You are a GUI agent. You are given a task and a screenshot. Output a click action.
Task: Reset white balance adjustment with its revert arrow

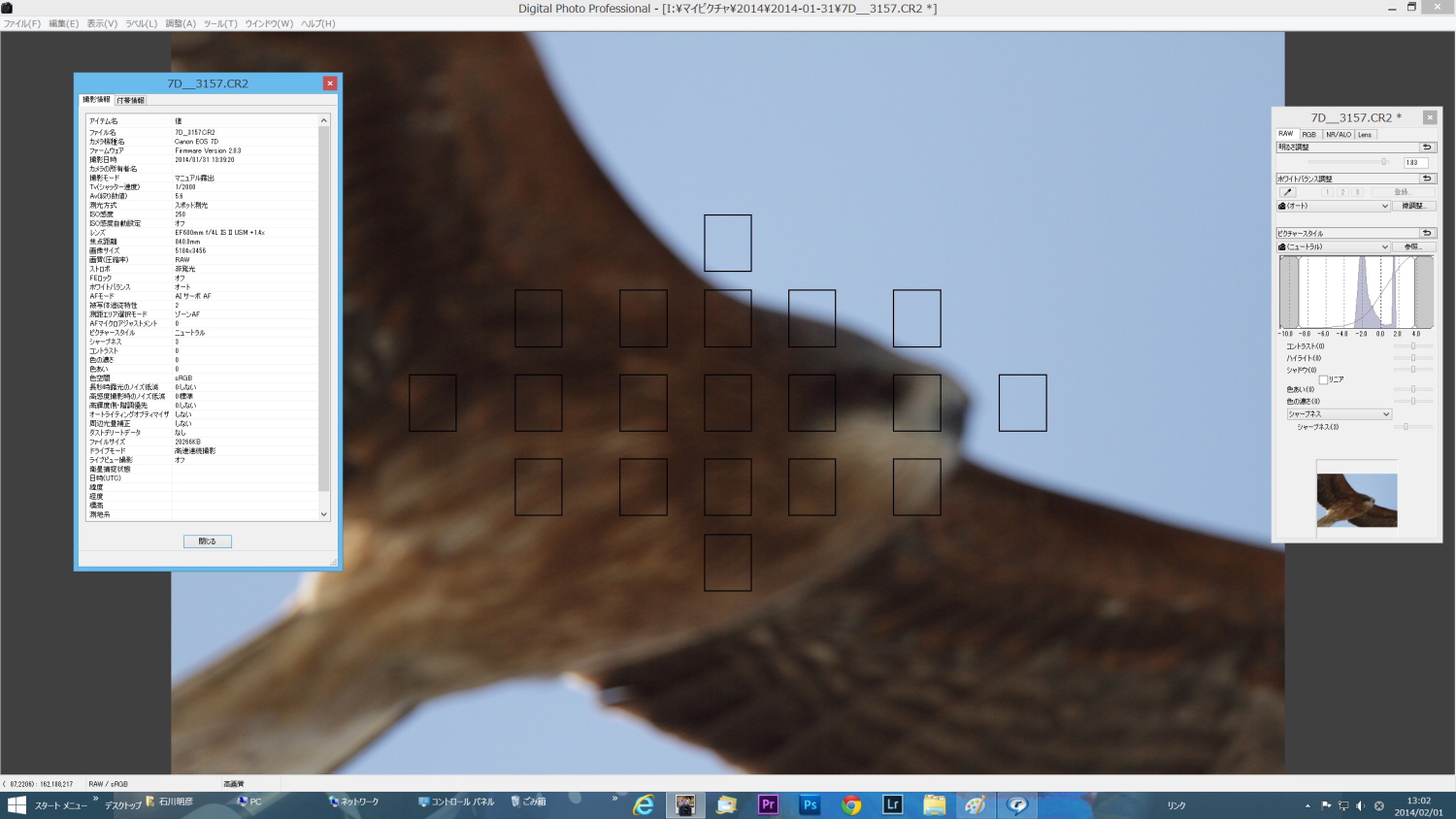pyautogui.click(x=1427, y=179)
